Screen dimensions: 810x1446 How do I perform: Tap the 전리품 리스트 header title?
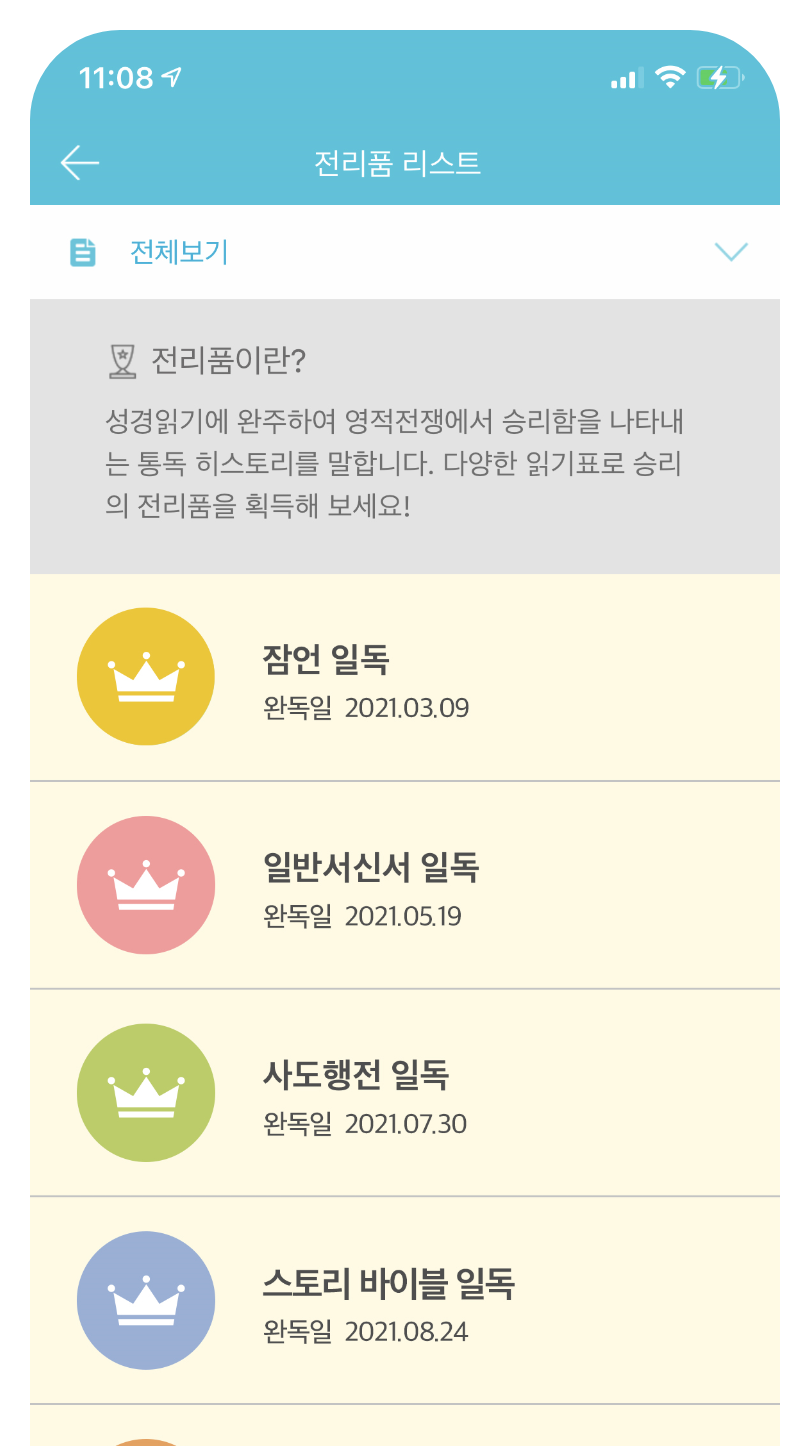tap(398, 163)
